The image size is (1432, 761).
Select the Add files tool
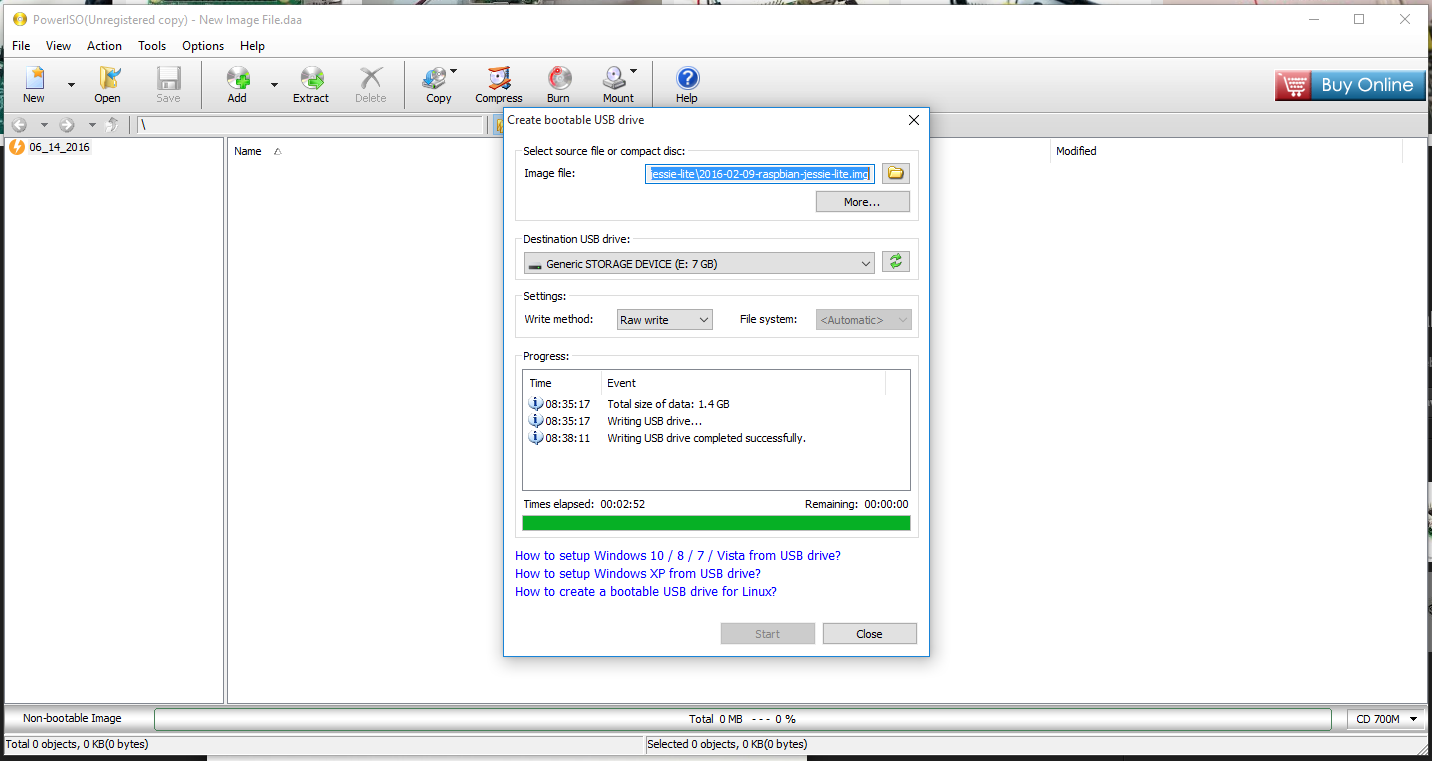coord(237,84)
